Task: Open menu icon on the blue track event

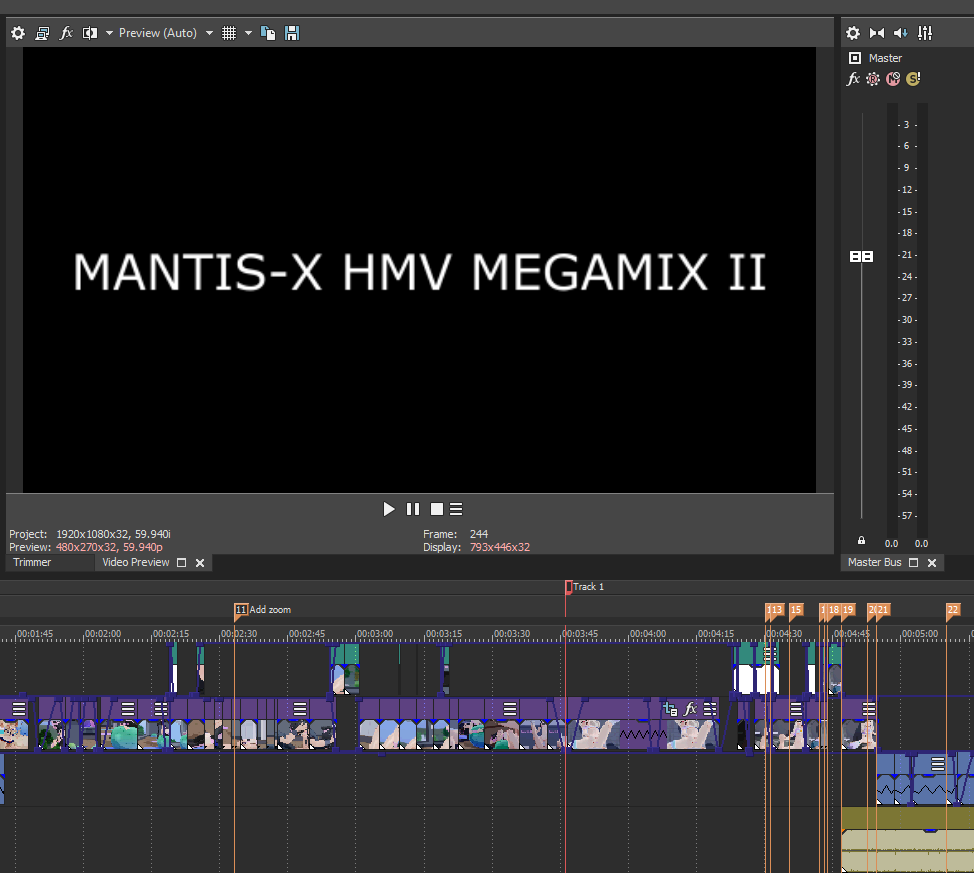Action: point(938,764)
